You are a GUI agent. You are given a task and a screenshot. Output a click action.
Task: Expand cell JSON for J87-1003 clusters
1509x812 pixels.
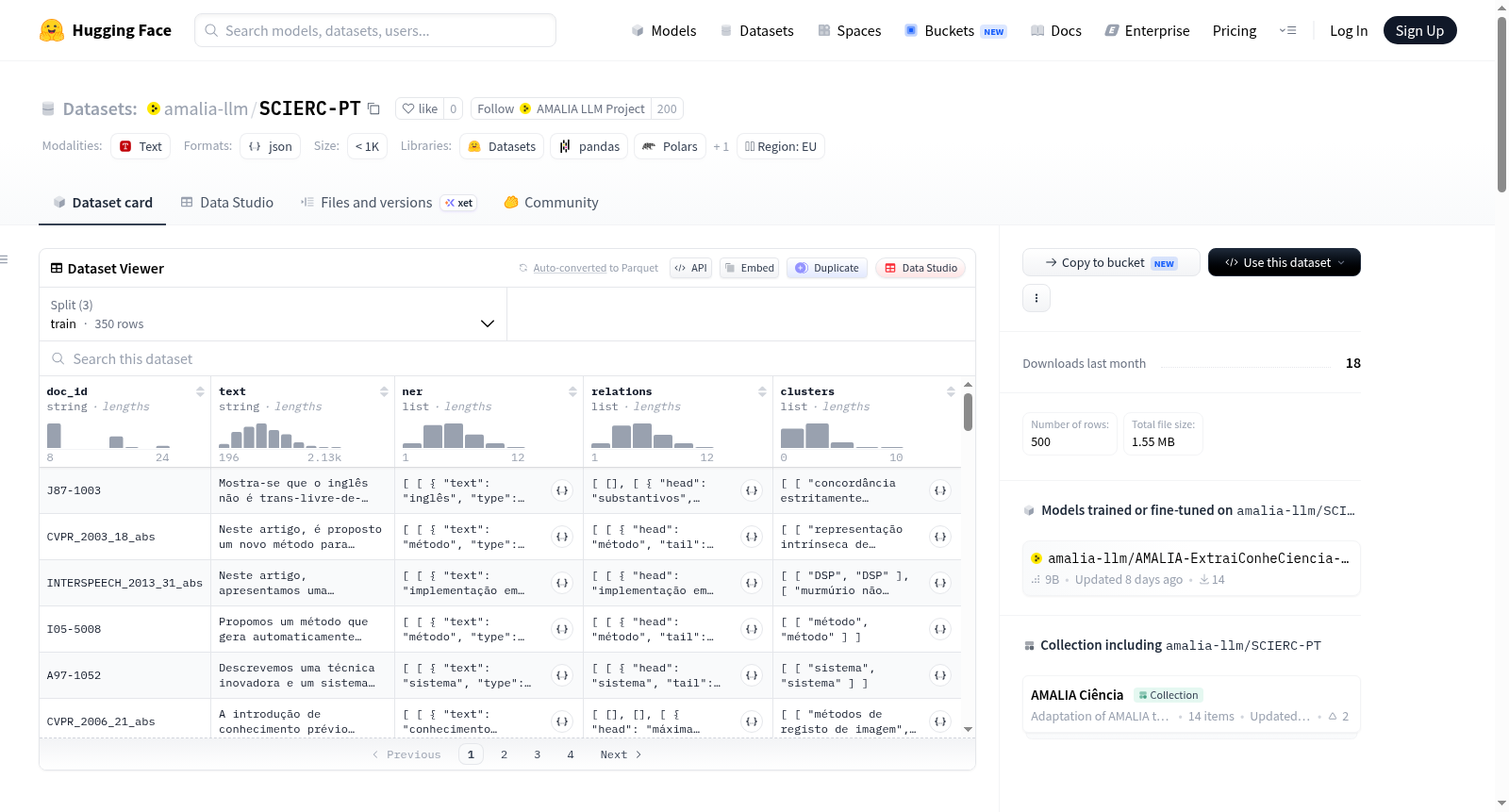point(940,490)
